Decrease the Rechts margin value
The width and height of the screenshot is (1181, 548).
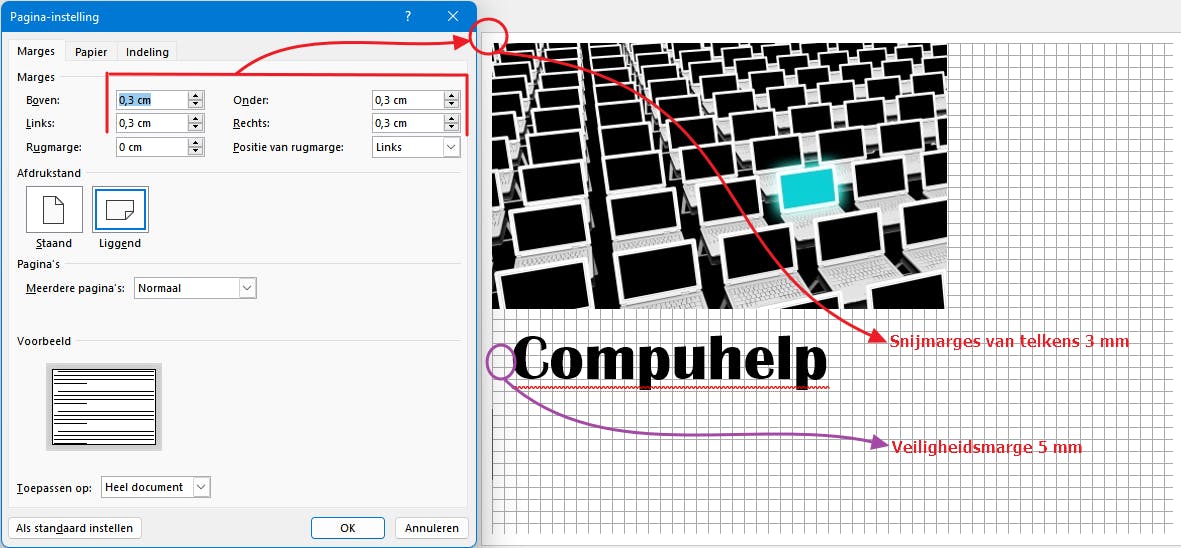452,128
